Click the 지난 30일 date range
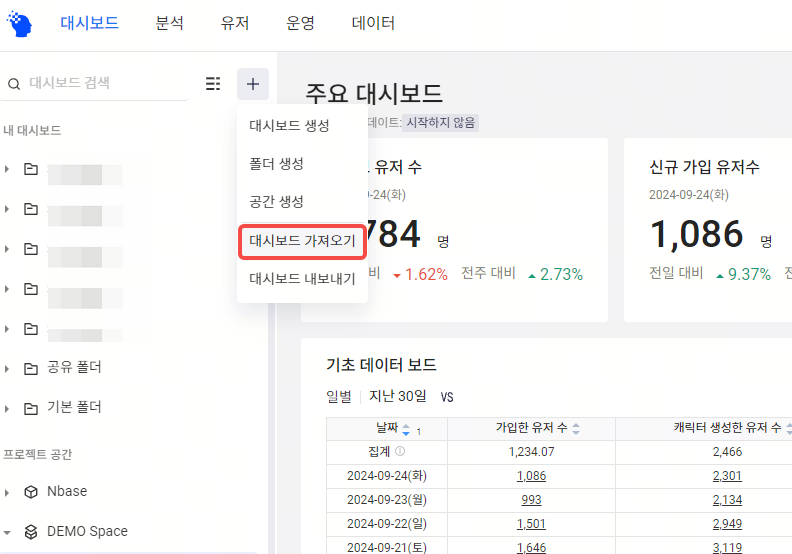The image size is (792, 554). coord(398,396)
